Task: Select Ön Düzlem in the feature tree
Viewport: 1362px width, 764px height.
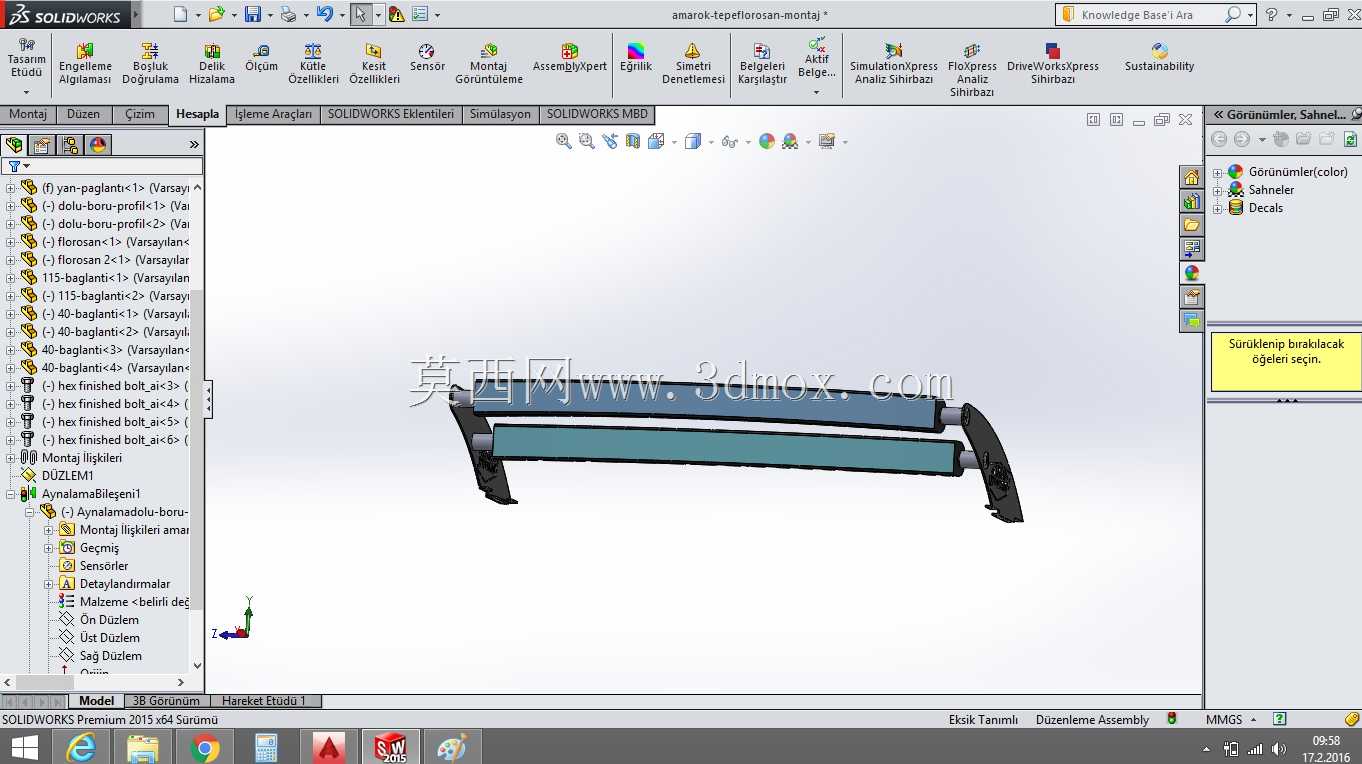Action: tap(109, 620)
